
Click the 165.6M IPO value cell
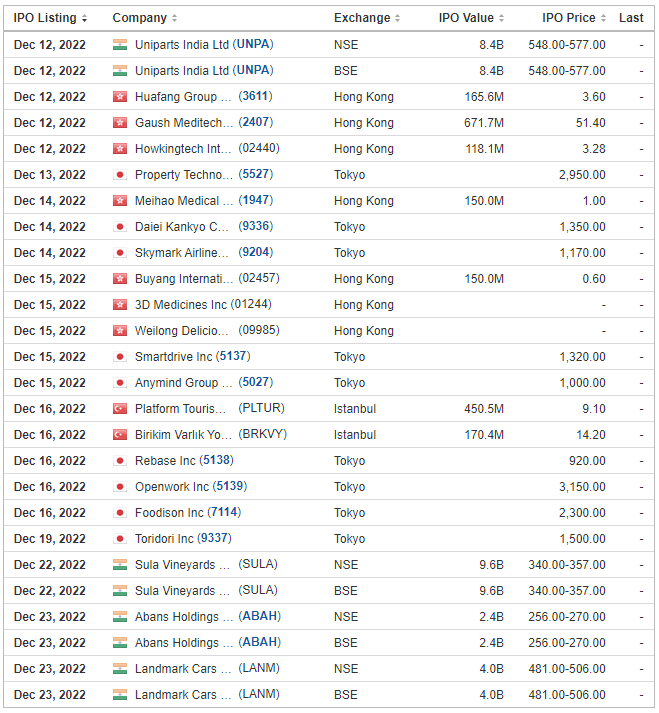click(484, 97)
